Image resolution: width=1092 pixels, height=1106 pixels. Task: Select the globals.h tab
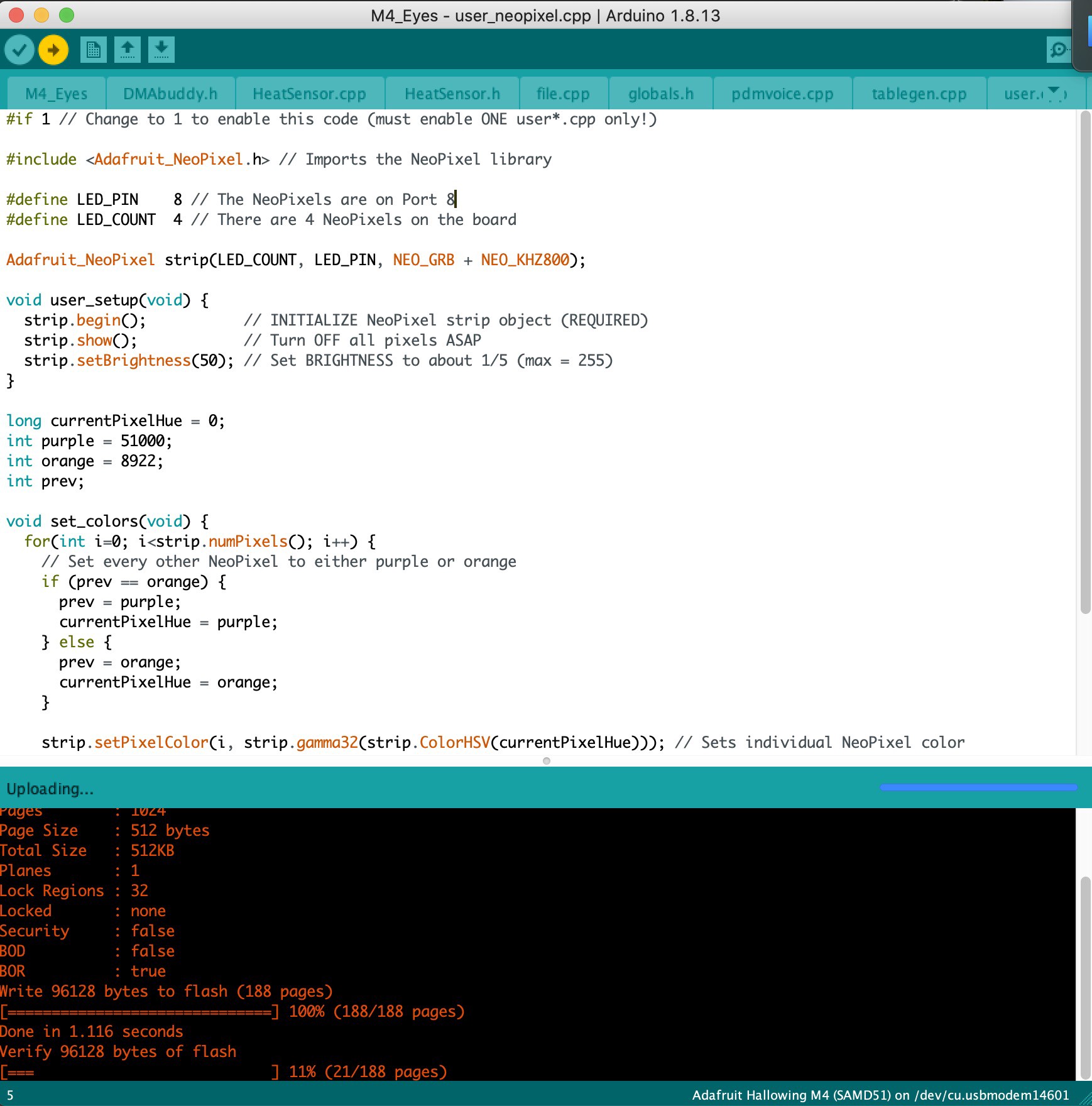point(661,94)
